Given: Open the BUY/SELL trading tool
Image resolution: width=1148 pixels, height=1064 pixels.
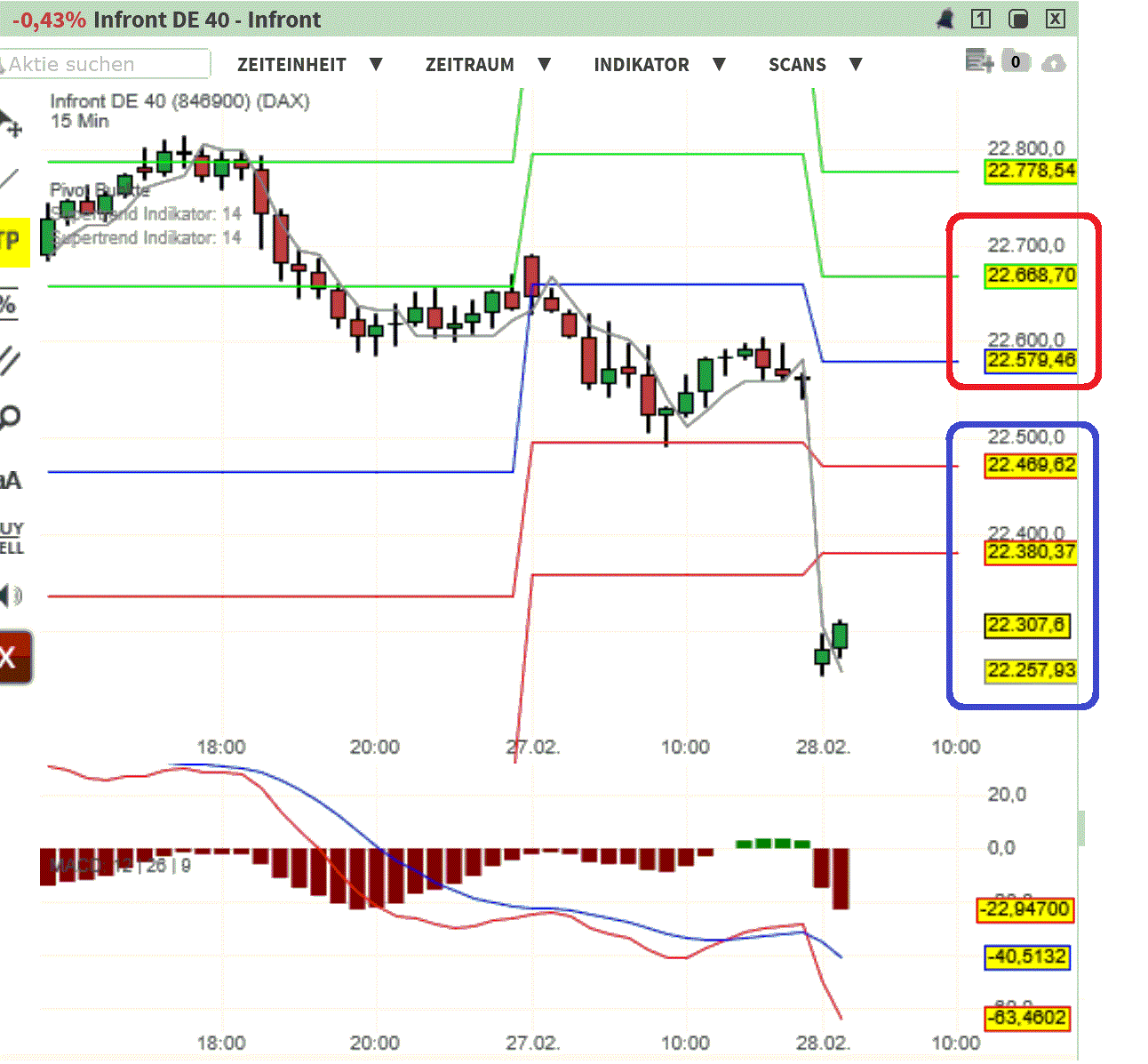Looking at the screenshot, I should tap(9, 535).
